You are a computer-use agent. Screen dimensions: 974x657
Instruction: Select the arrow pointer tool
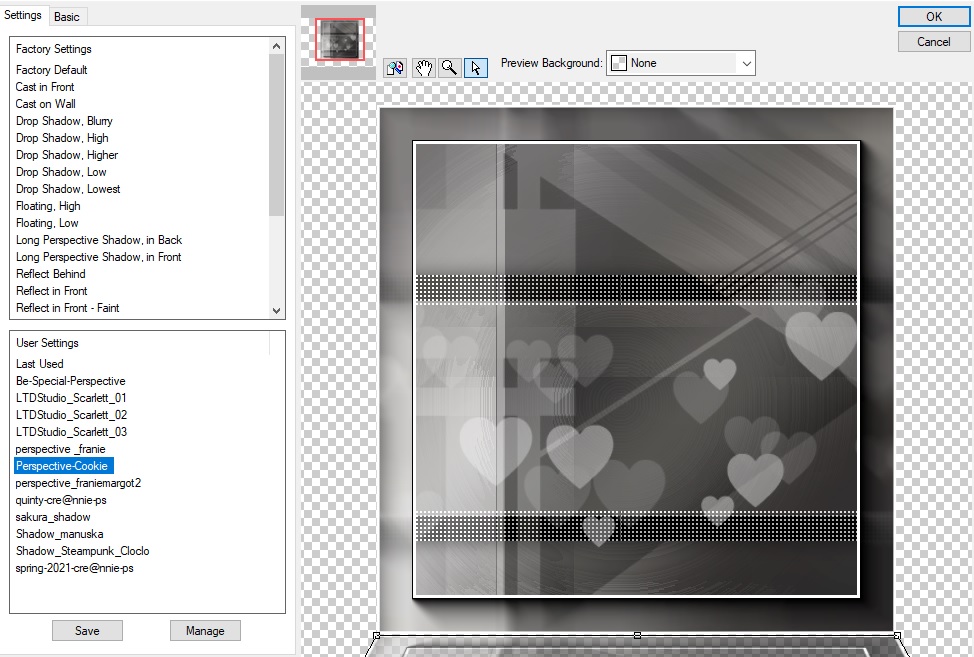click(476, 67)
